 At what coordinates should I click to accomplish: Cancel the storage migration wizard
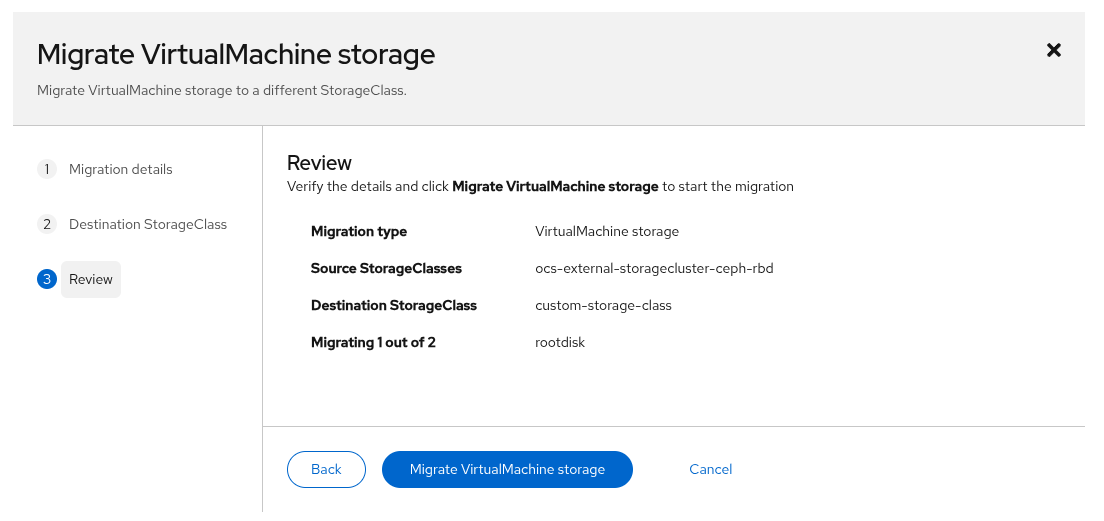(710, 469)
